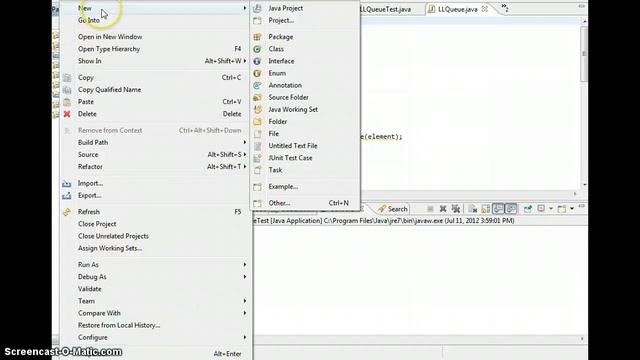Viewport: 640px width, 360px height.
Task: Click the Java Working Set icon
Action: click(x=257, y=109)
